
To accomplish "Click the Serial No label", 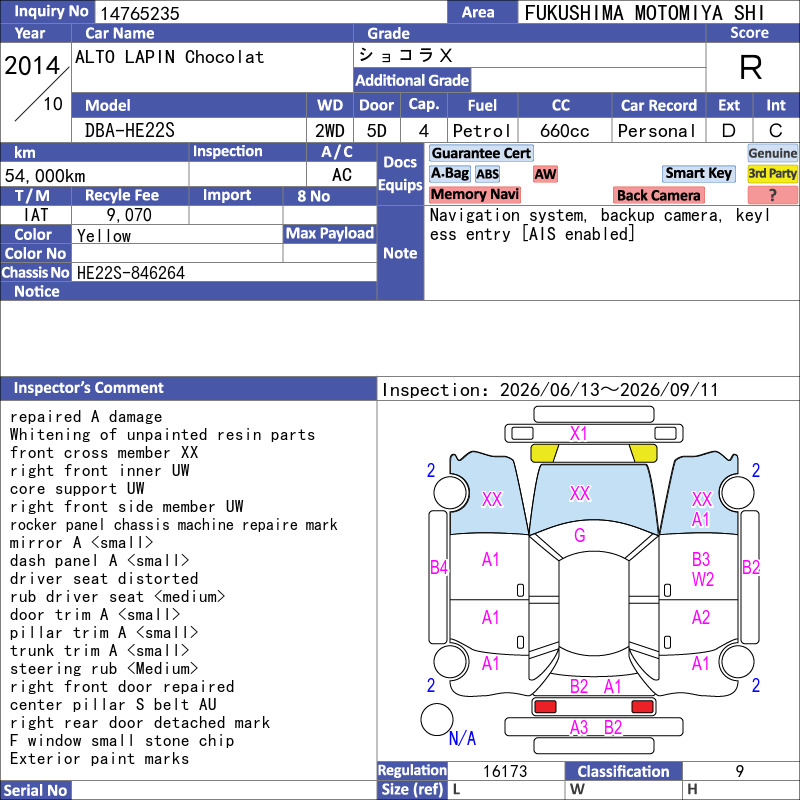I will click(36, 790).
